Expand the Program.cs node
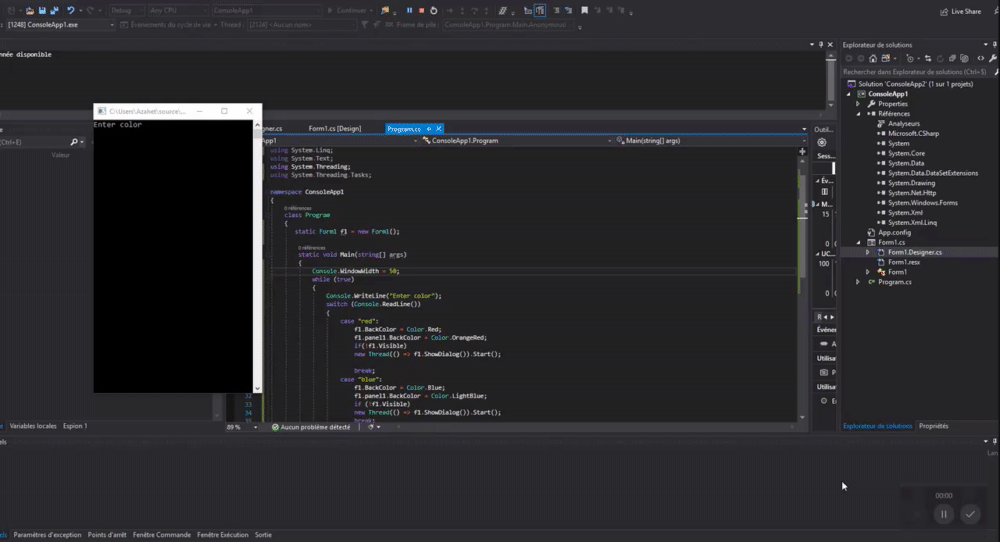1000x542 pixels. click(857, 282)
